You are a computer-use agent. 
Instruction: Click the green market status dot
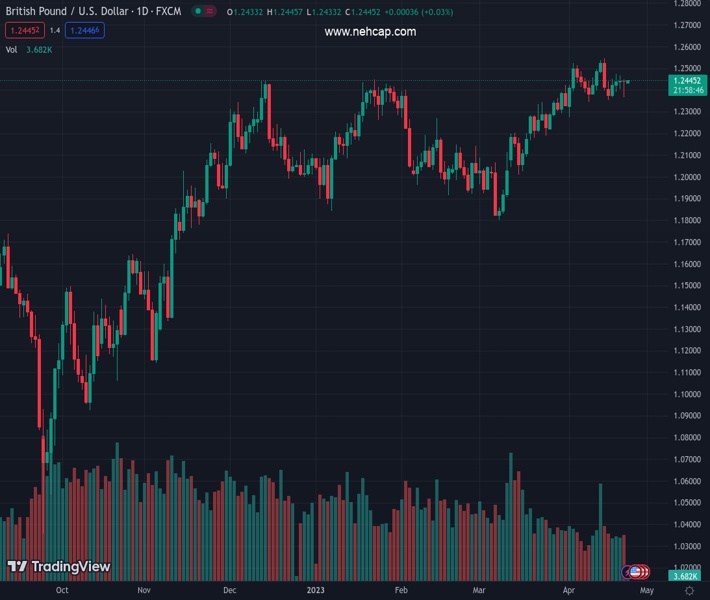pyautogui.click(x=199, y=12)
